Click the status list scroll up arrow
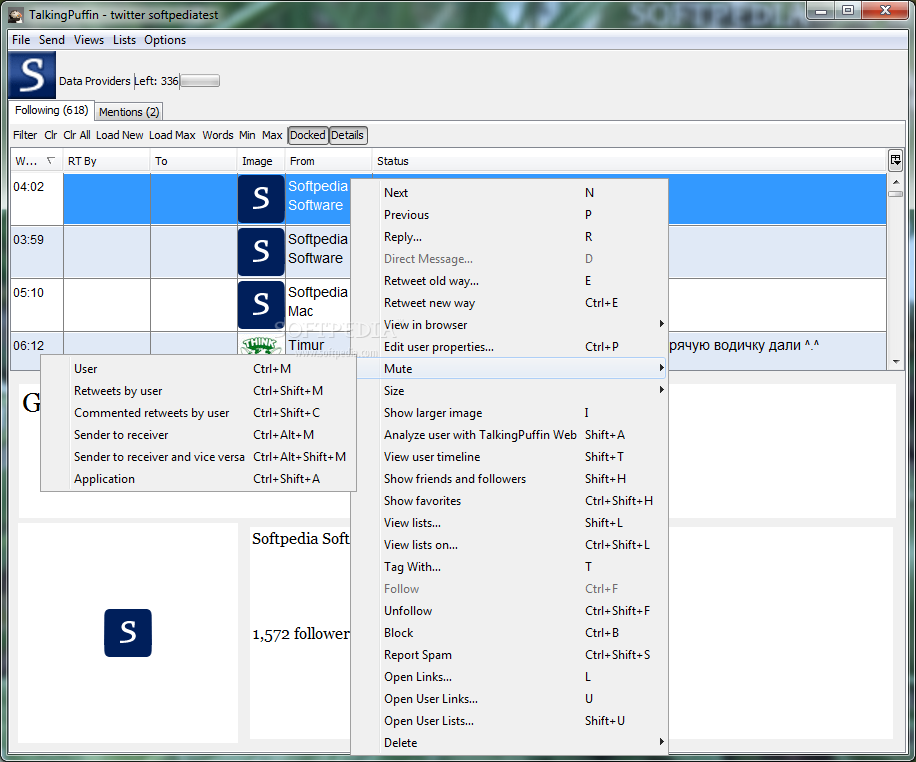 (x=896, y=182)
